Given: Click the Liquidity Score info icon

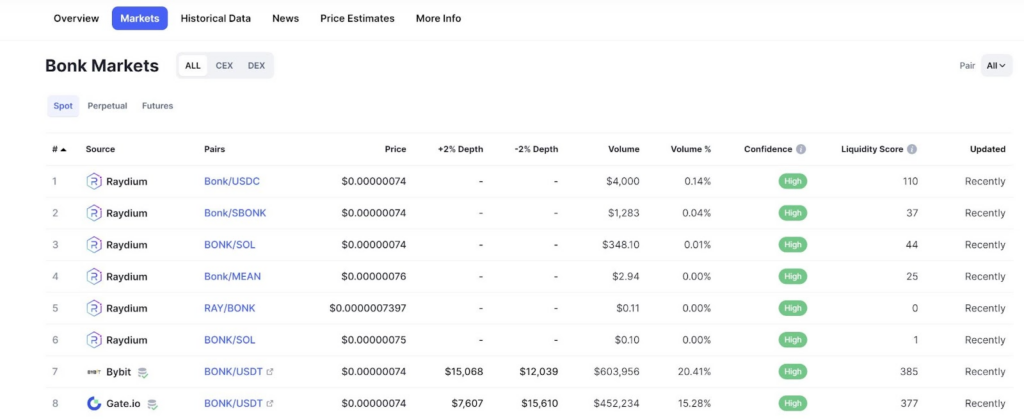Looking at the screenshot, I should tap(912, 149).
